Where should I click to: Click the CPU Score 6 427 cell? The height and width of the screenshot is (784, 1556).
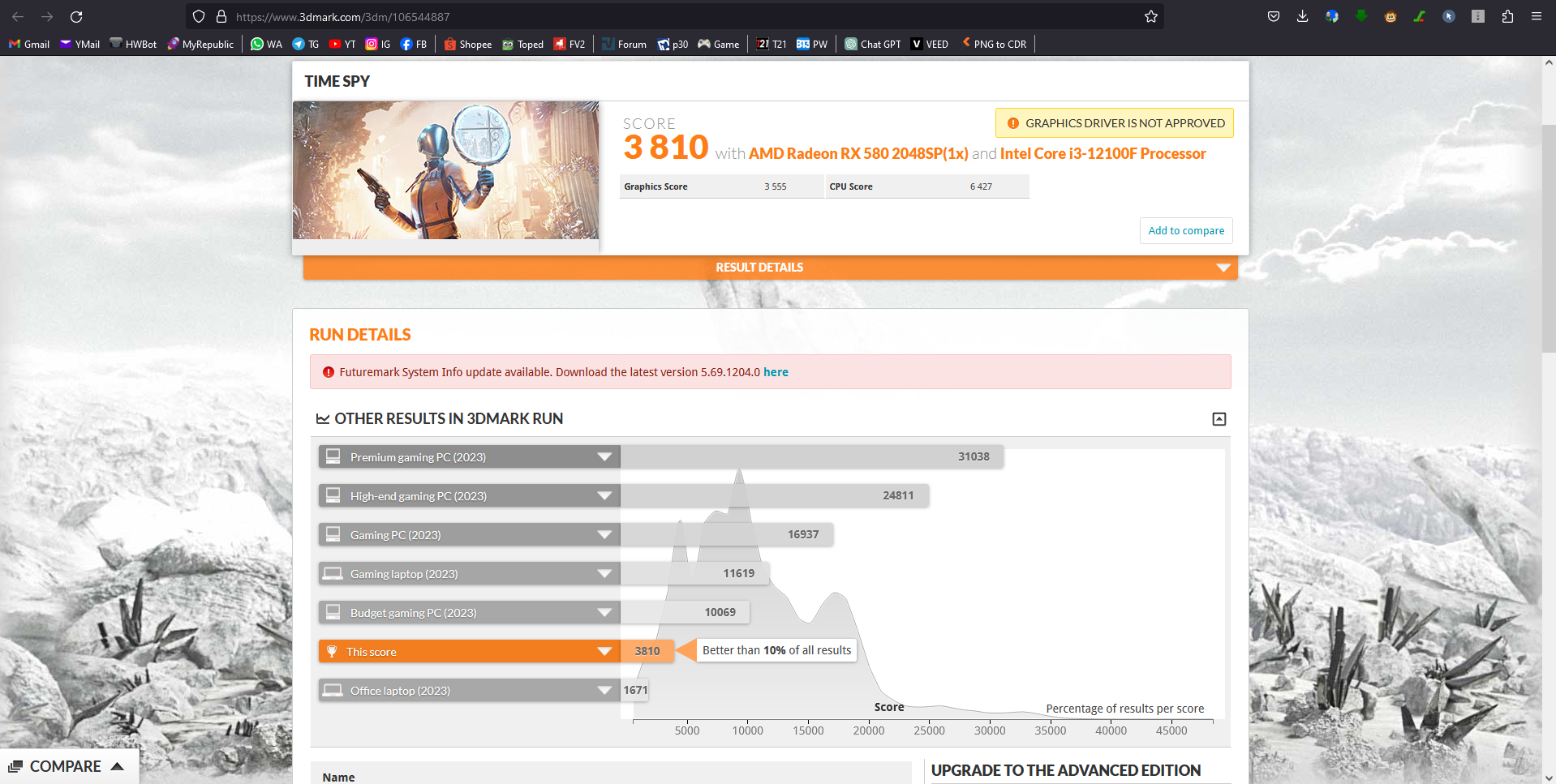pos(927,186)
